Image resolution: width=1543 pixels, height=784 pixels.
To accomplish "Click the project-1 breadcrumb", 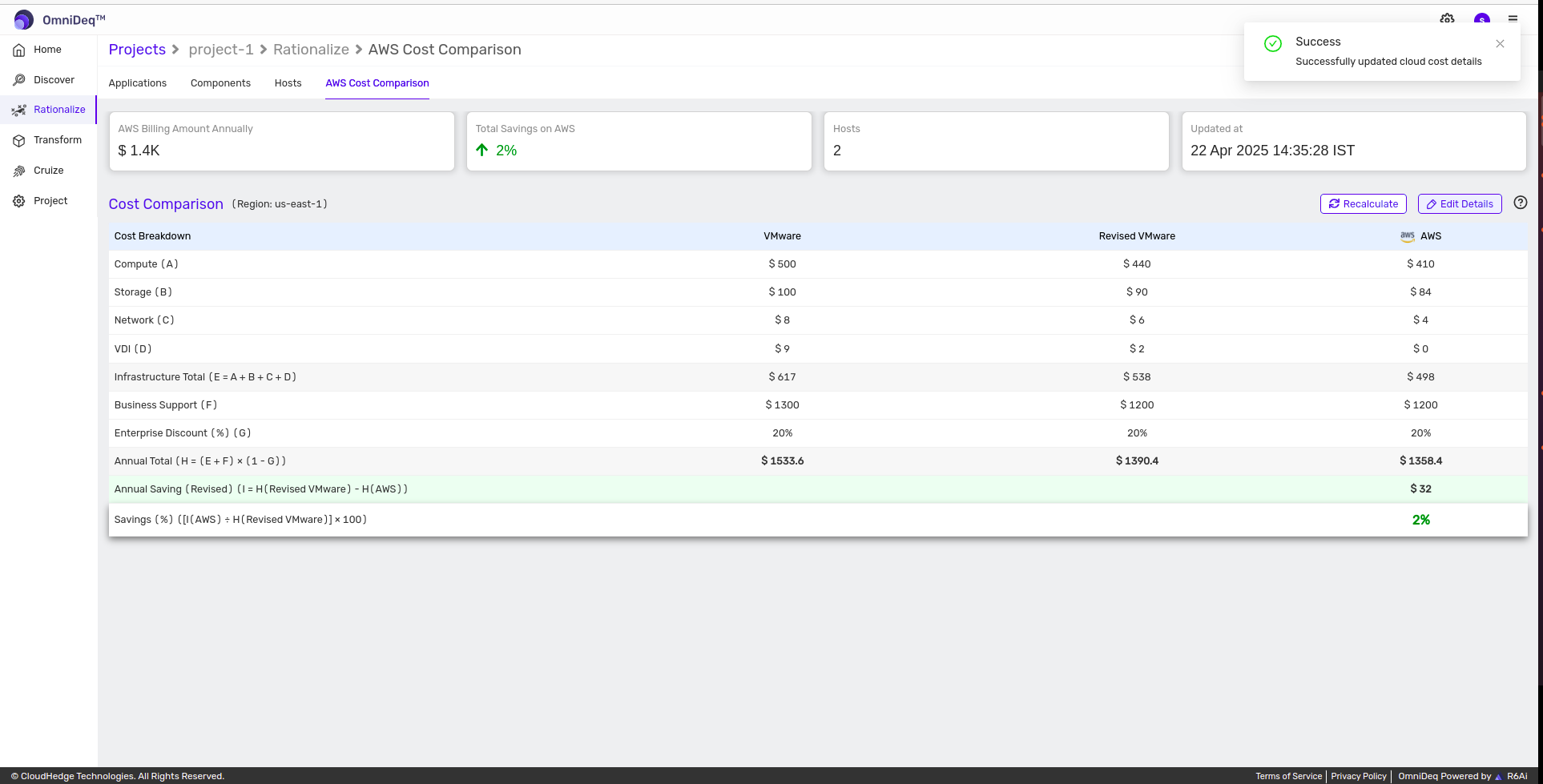I will click(221, 50).
